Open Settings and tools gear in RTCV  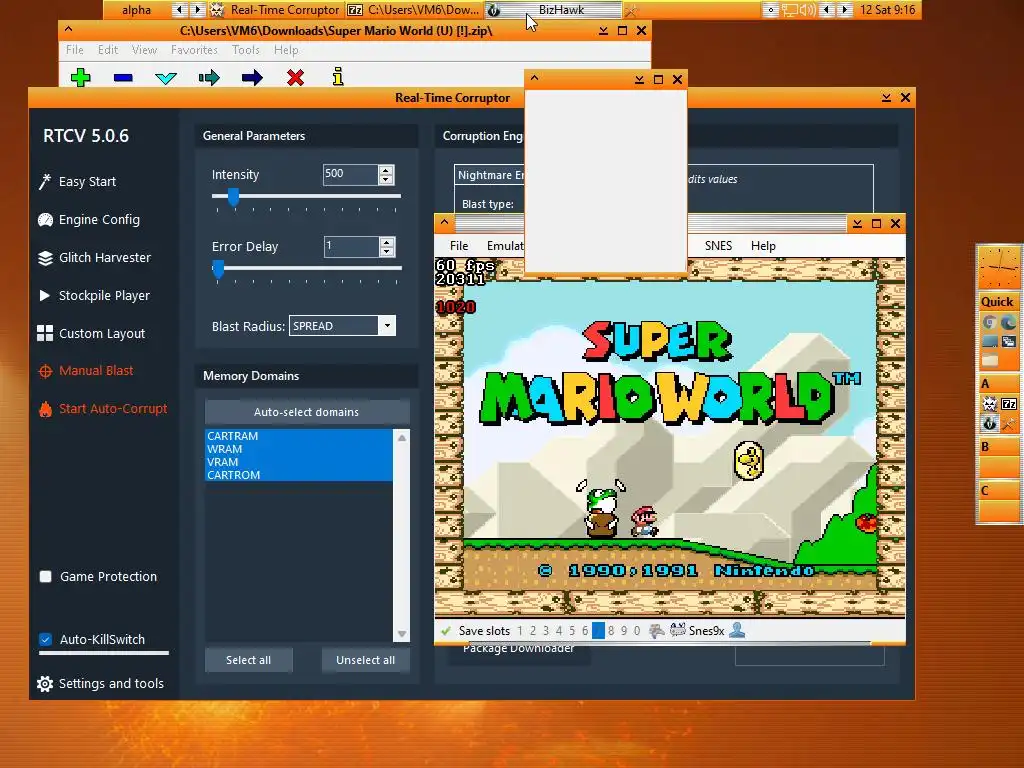[x=100, y=684]
